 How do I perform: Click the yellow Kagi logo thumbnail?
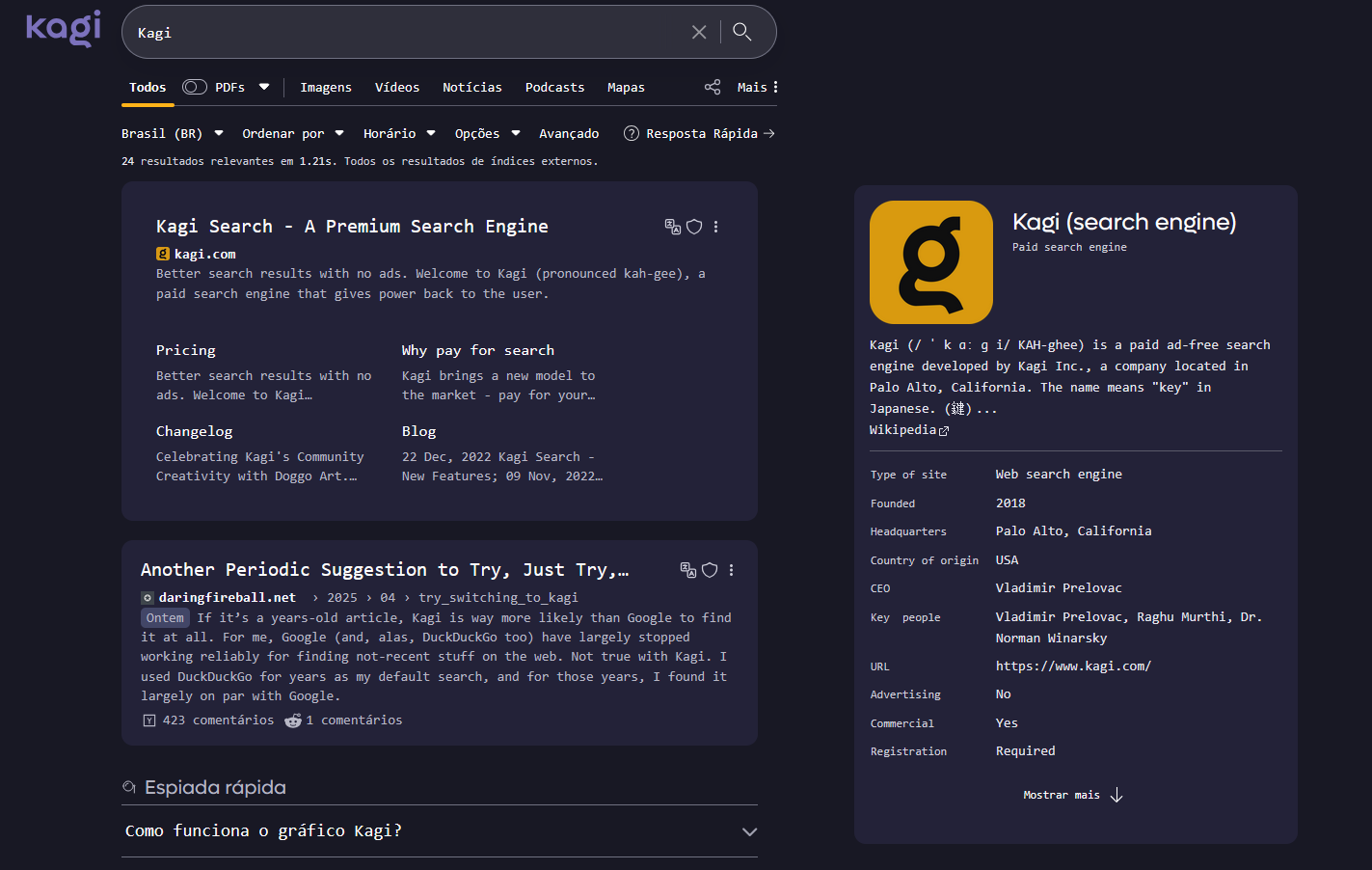(x=930, y=262)
